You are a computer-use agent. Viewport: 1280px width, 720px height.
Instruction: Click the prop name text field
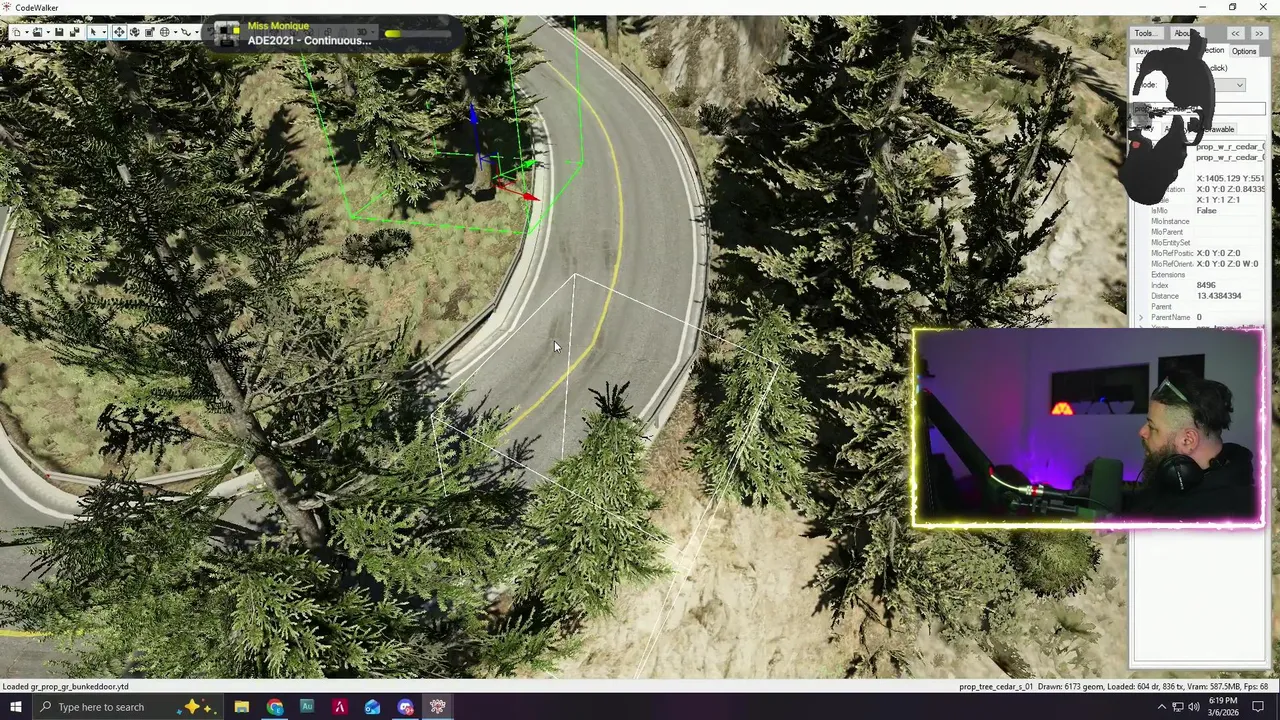pos(1199,108)
